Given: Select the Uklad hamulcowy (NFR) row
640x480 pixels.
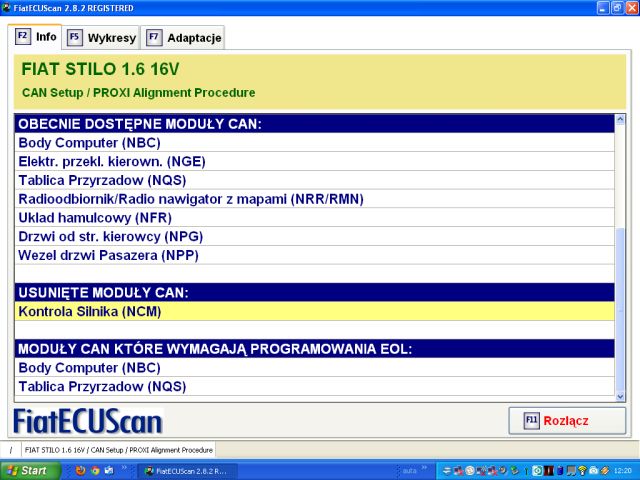Looking at the screenshot, I should coord(314,218).
